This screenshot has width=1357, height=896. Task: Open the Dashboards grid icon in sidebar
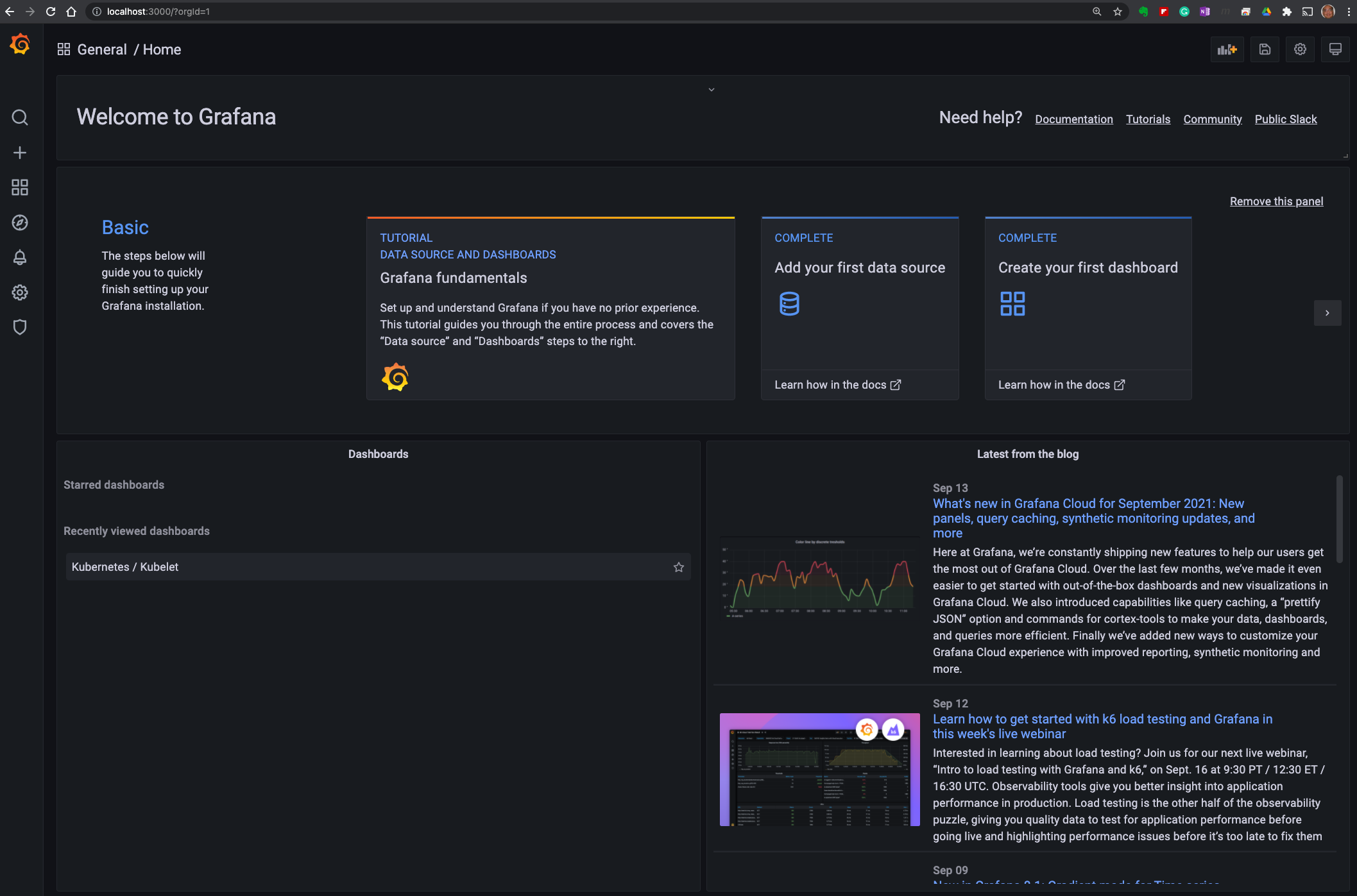pyautogui.click(x=20, y=187)
